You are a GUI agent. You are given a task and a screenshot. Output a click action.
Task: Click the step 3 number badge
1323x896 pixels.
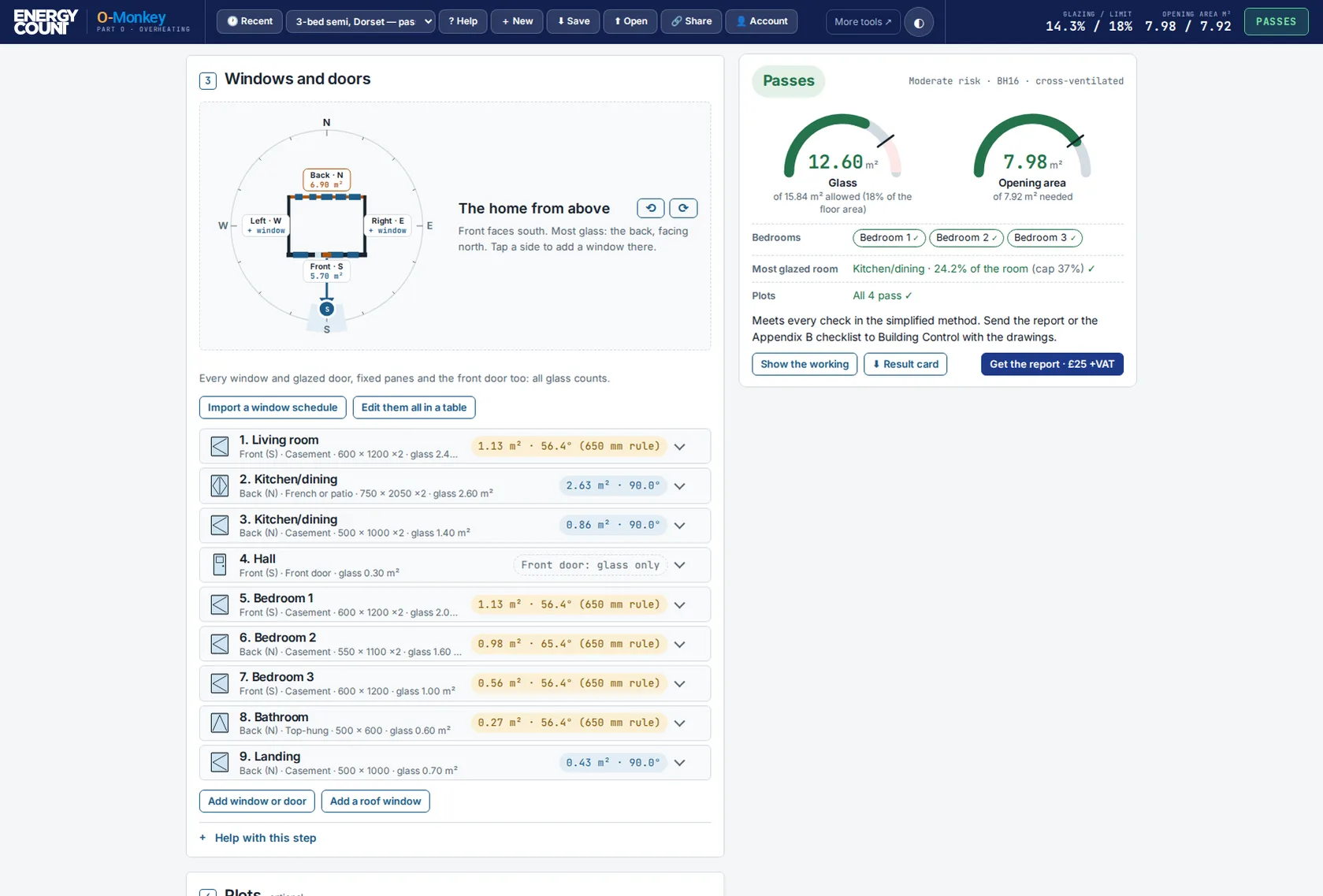[x=208, y=80]
